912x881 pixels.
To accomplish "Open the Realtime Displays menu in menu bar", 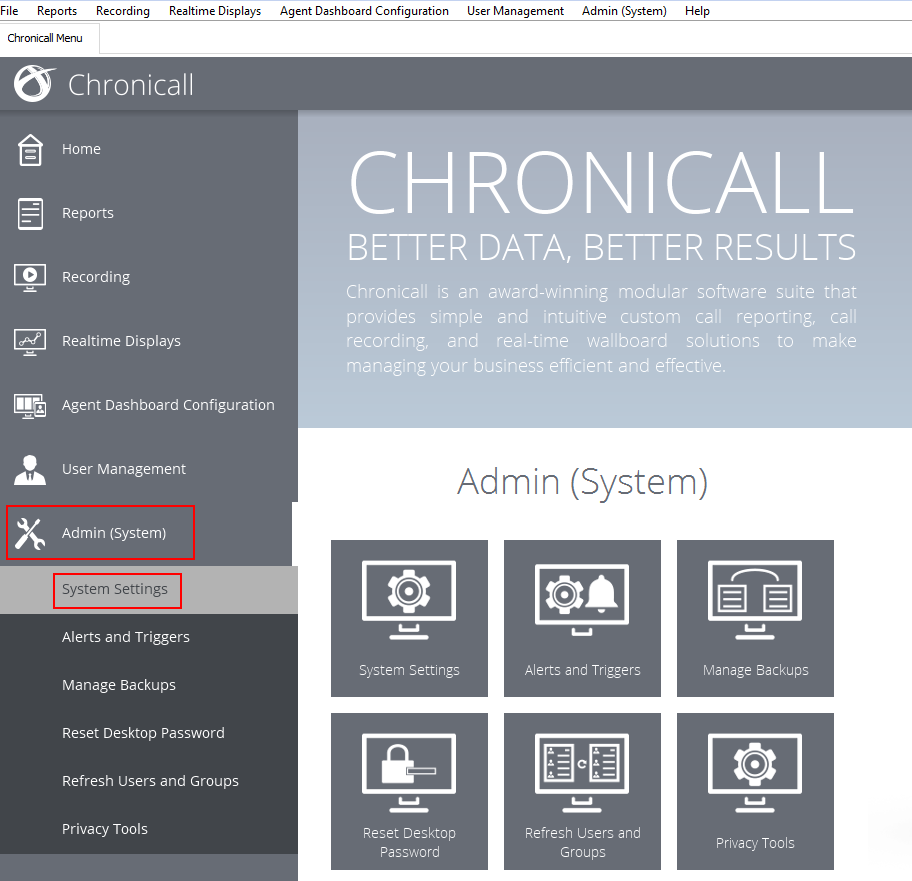I will pos(215,10).
